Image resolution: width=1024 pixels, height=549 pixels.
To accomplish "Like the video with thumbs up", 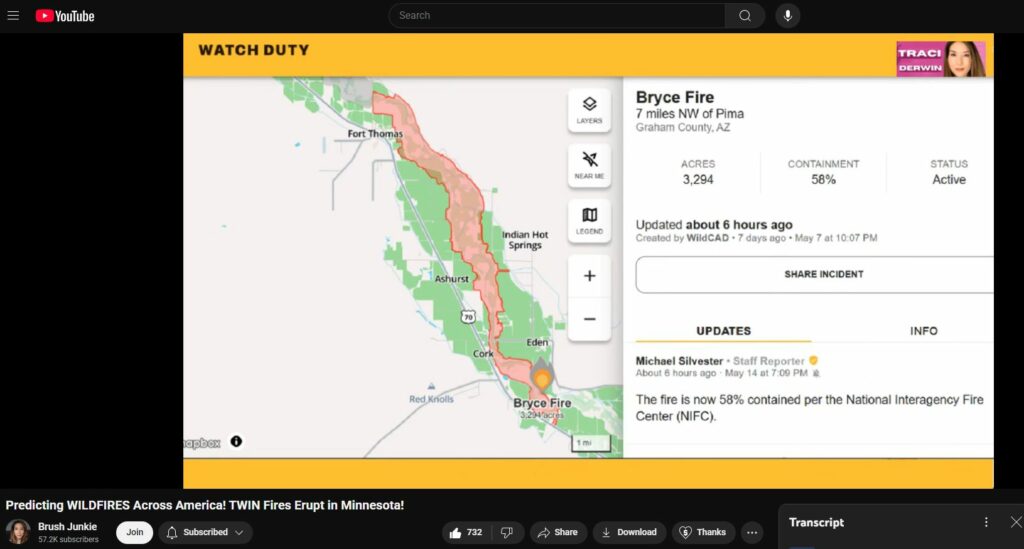I will tap(465, 532).
